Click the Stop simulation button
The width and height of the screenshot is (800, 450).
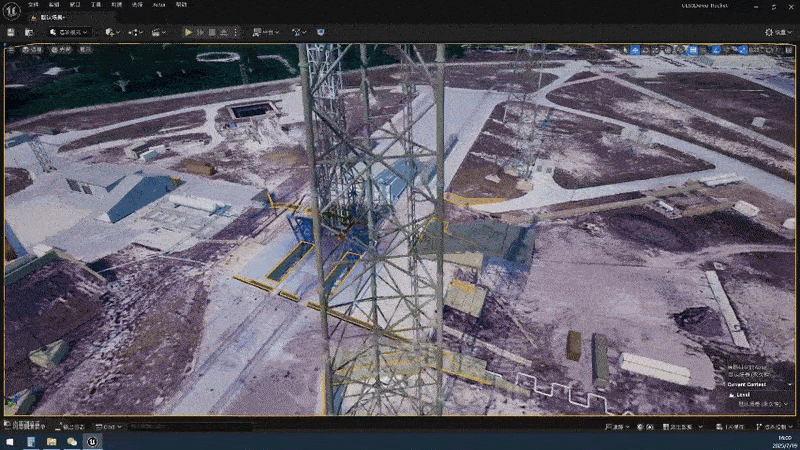(x=213, y=32)
